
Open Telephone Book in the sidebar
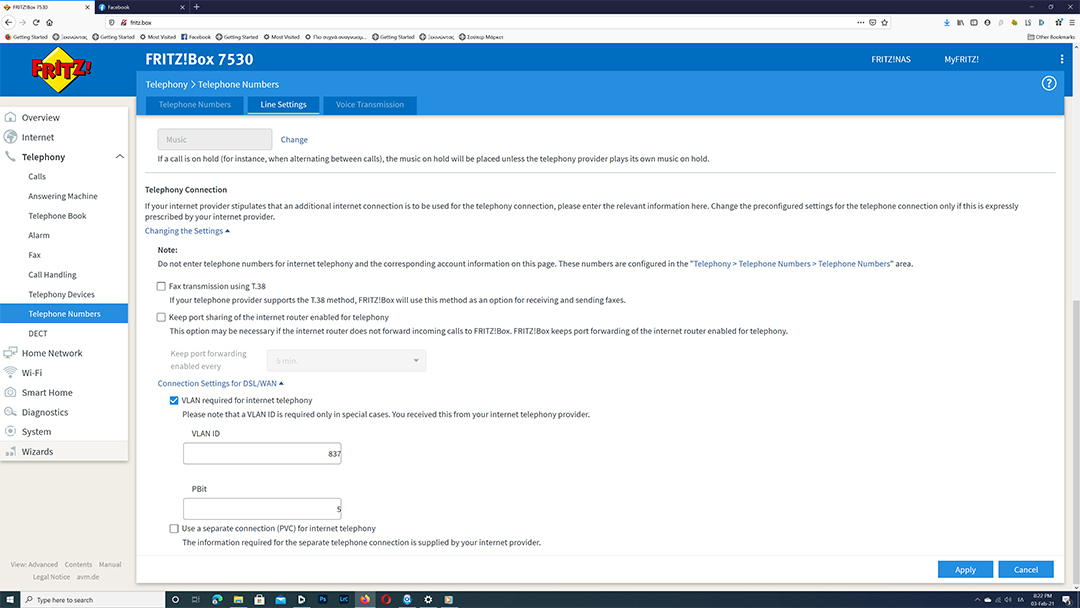coord(57,216)
